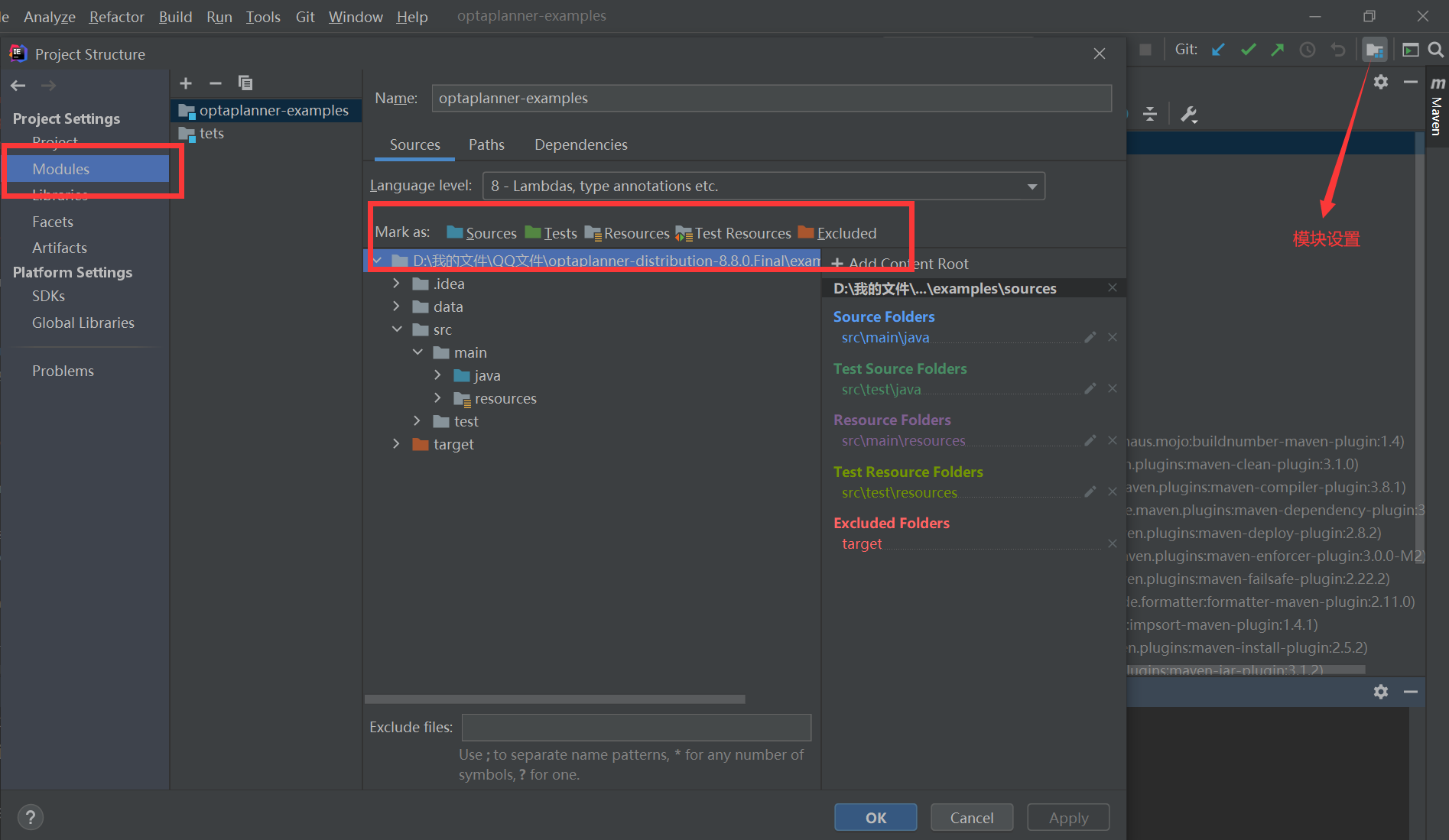
Task: Click Maven Collapse All icon
Action: tap(1150, 115)
